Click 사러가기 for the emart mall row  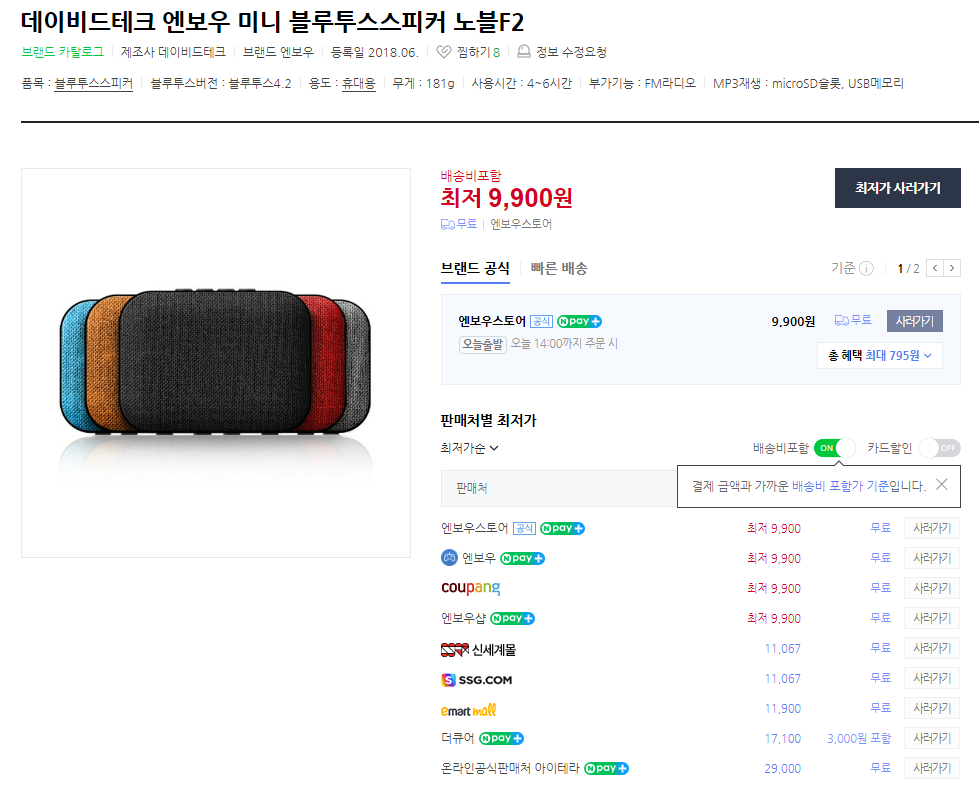932,708
